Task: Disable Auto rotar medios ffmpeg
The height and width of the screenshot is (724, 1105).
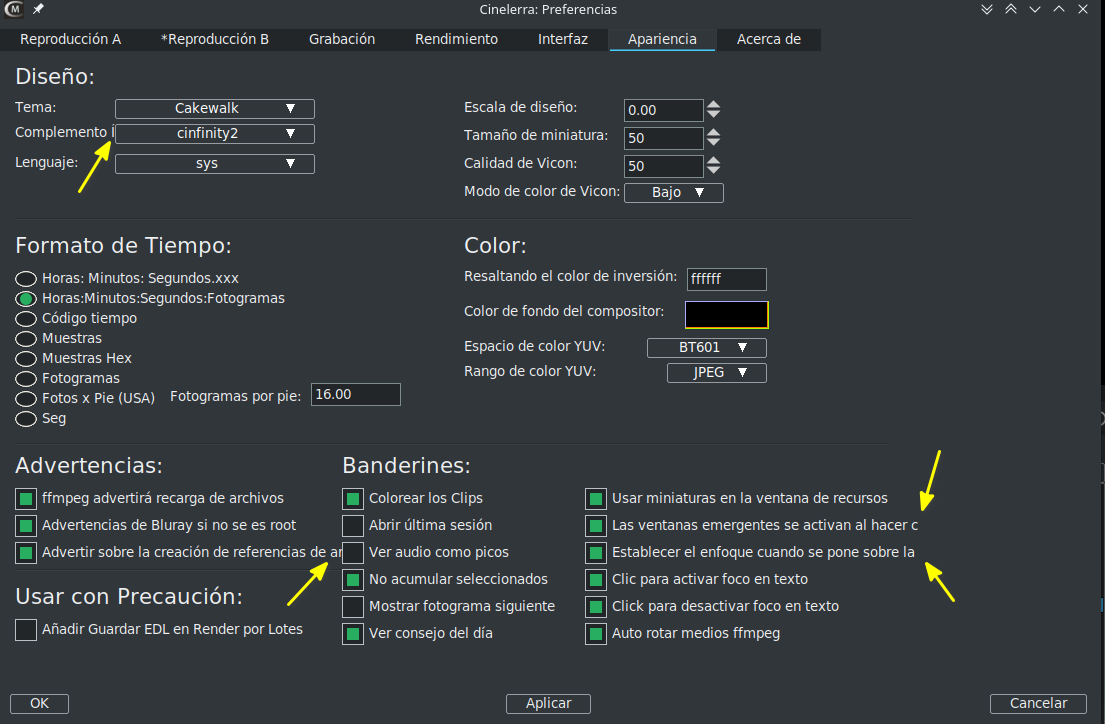Action: (x=596, y=634)
